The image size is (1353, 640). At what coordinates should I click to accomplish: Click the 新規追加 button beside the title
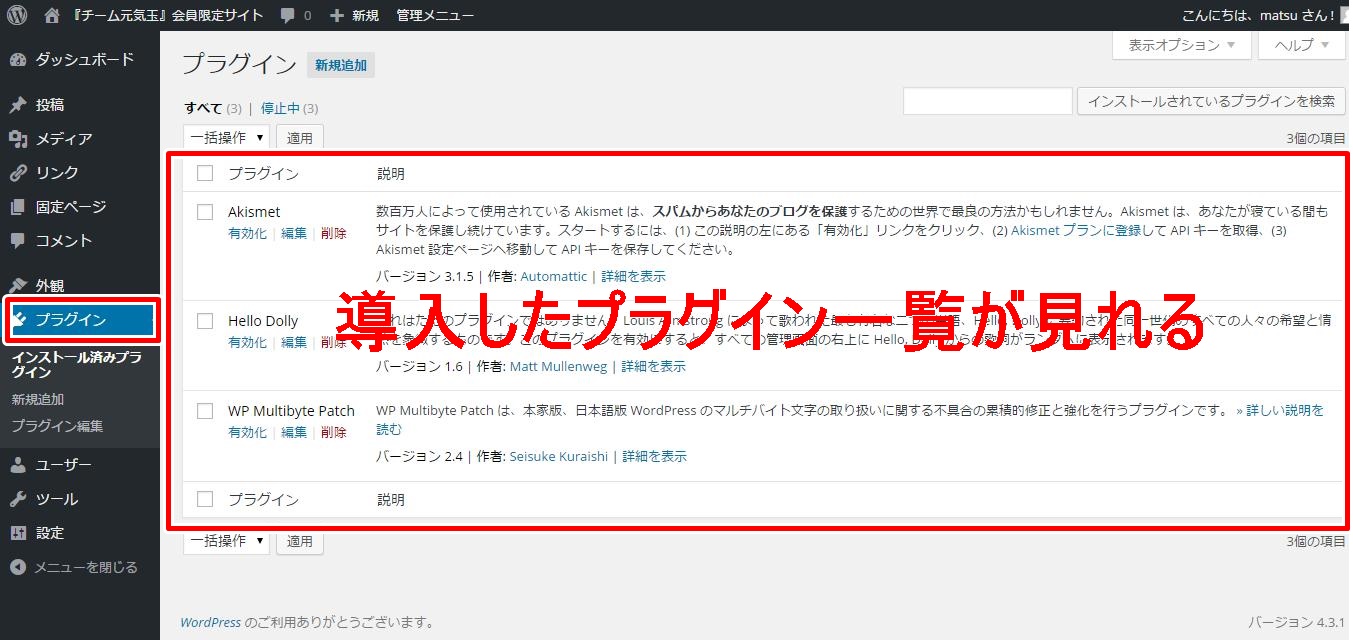pyautogui.click(x=341, y=66)
